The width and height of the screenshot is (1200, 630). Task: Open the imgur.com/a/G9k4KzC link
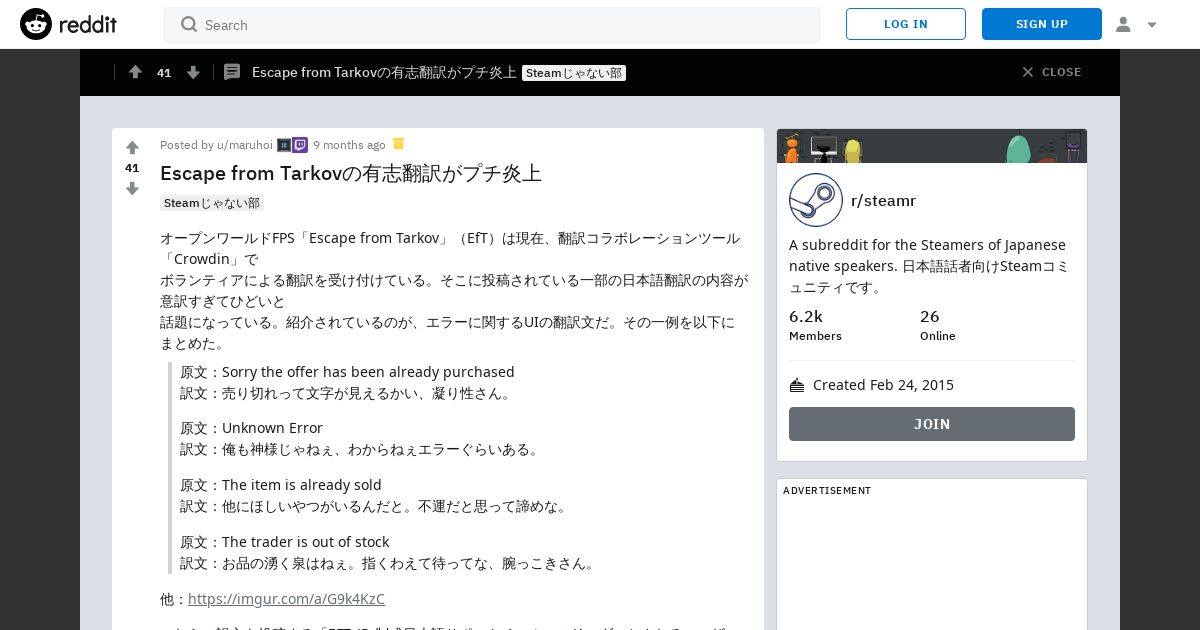(286, 599)
